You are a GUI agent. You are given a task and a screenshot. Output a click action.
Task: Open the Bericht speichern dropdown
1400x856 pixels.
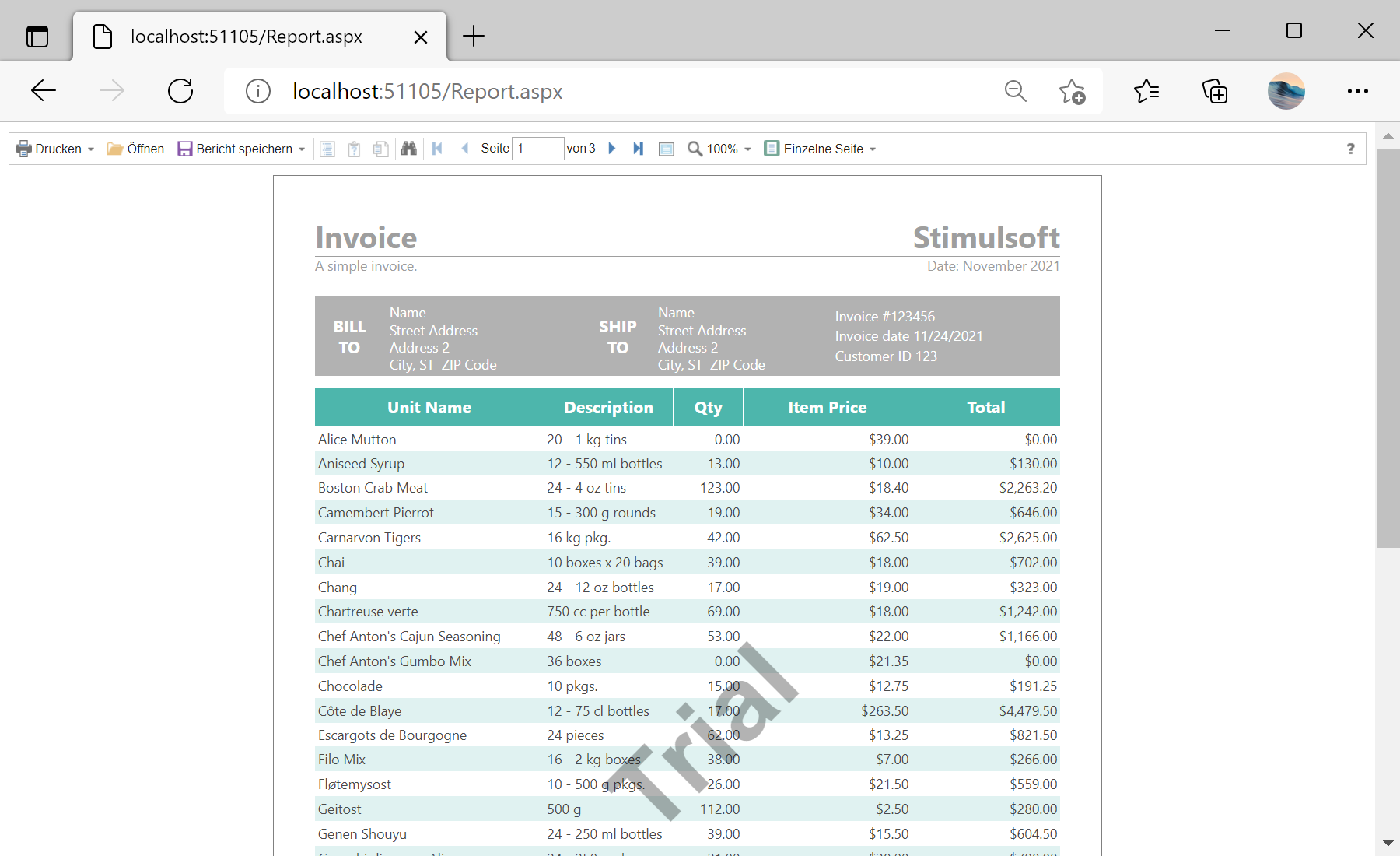click(242, 149)
